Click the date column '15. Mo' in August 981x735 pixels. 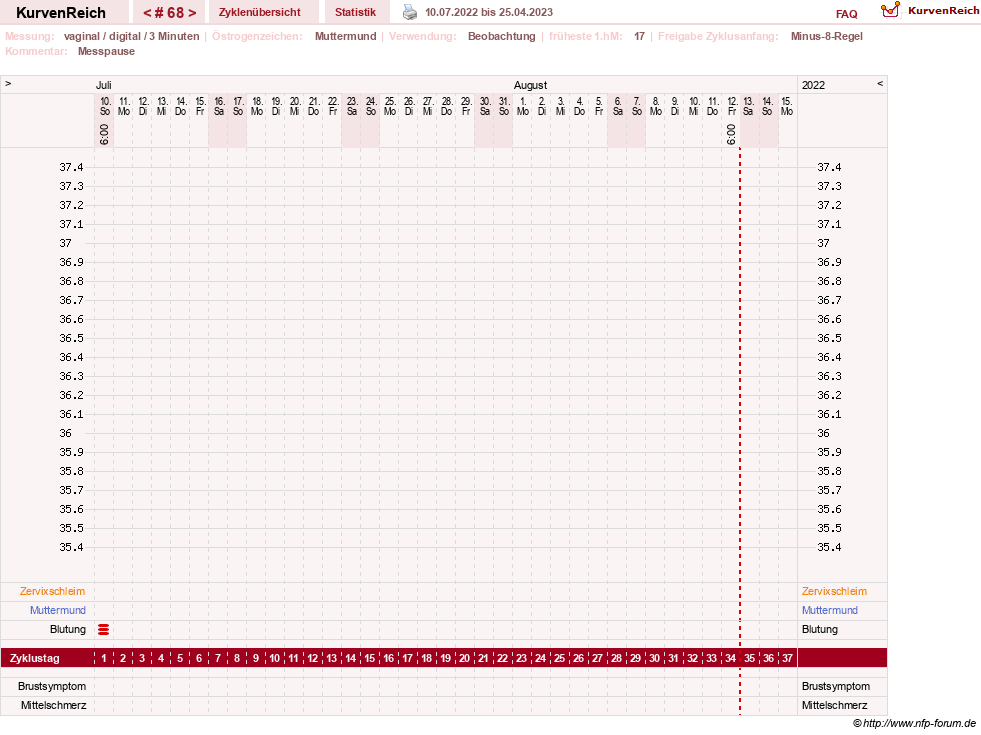pos(787,106)
